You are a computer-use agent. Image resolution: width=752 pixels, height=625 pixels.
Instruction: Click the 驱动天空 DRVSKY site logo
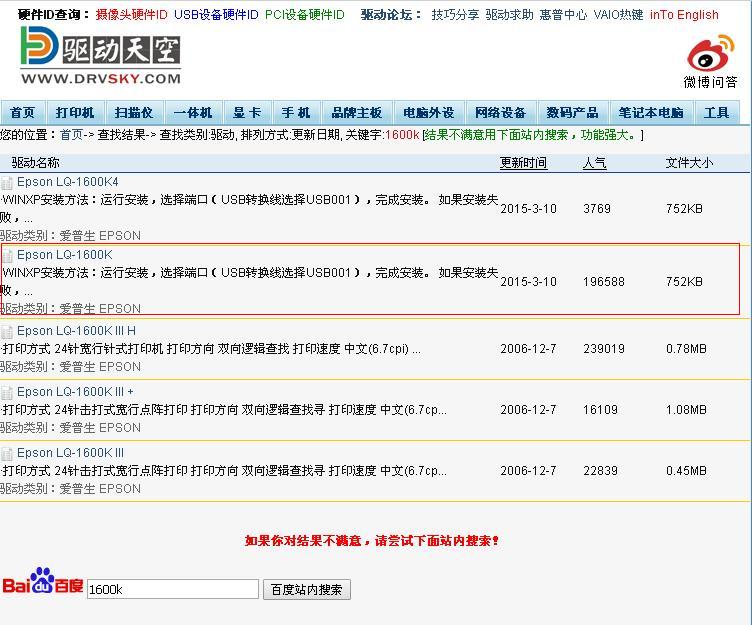[x=101, y=56]
